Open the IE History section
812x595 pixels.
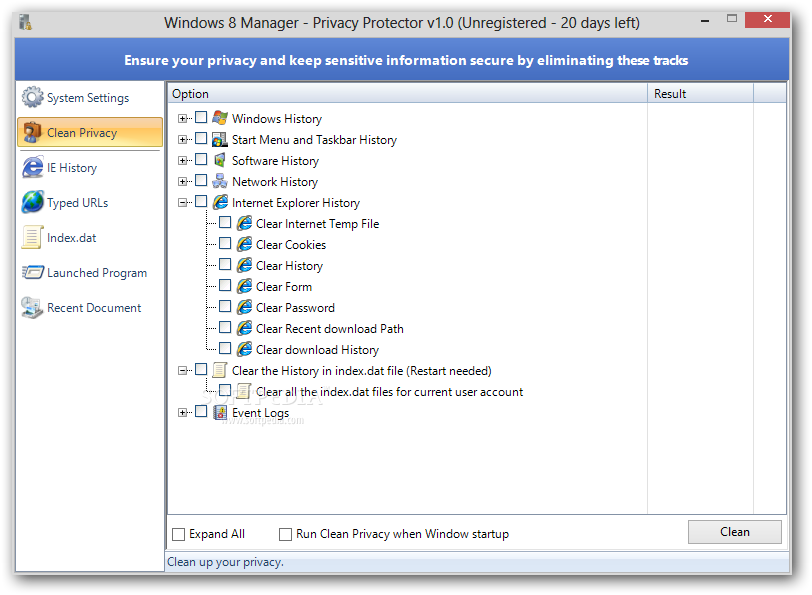click(89, 167)
